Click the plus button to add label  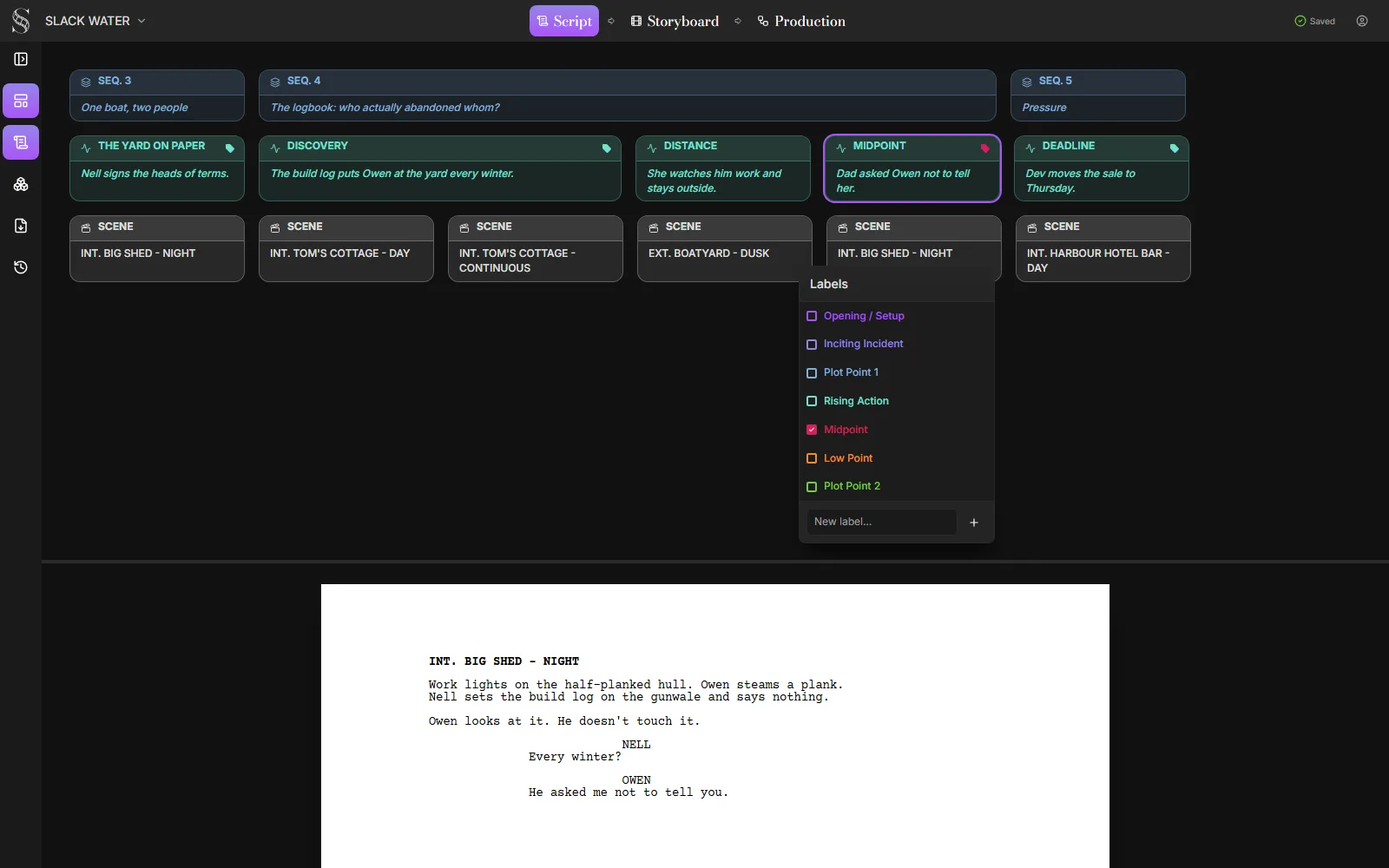974,523
